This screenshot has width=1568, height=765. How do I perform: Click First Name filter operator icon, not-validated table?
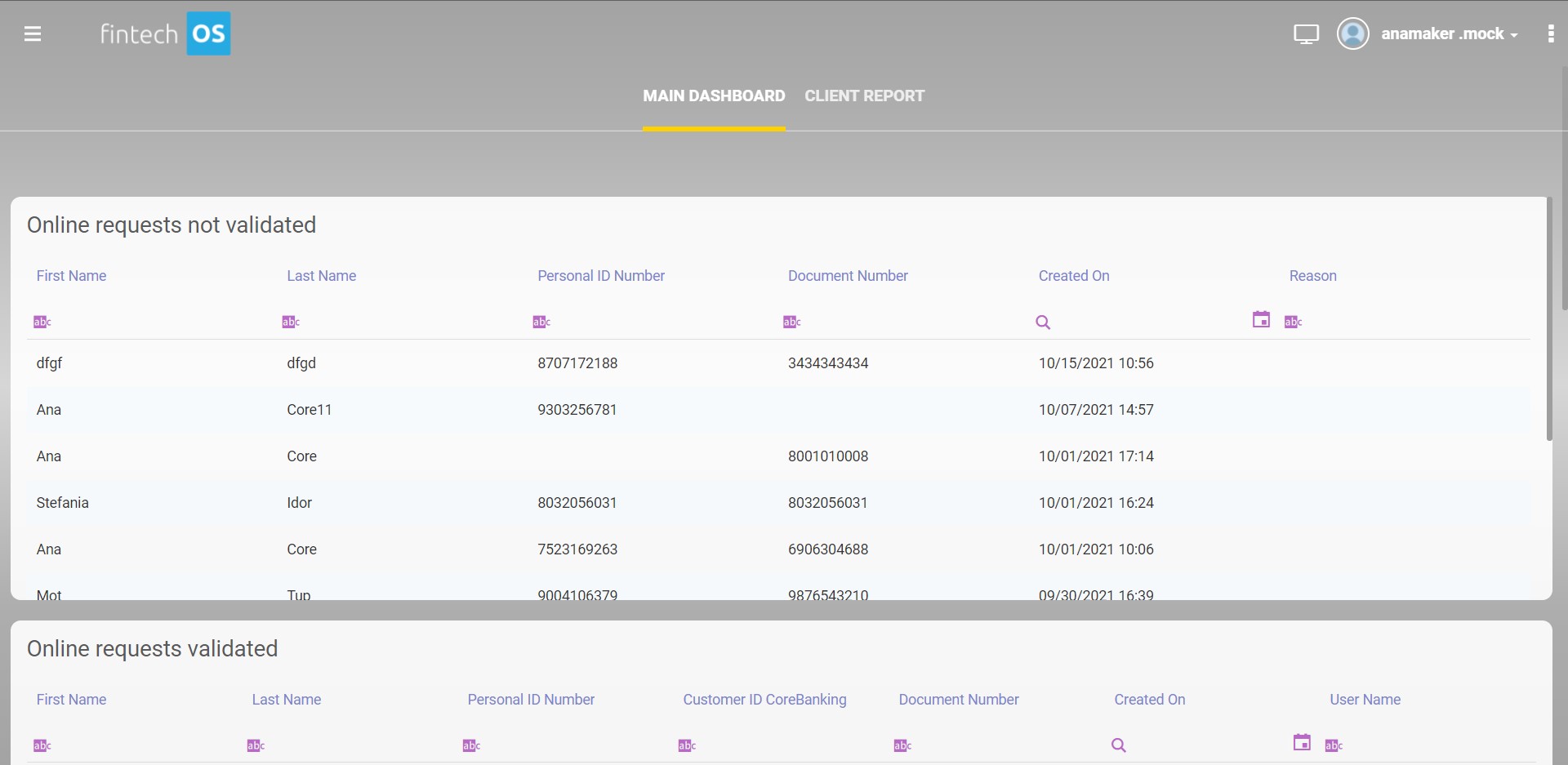(42, 322)
